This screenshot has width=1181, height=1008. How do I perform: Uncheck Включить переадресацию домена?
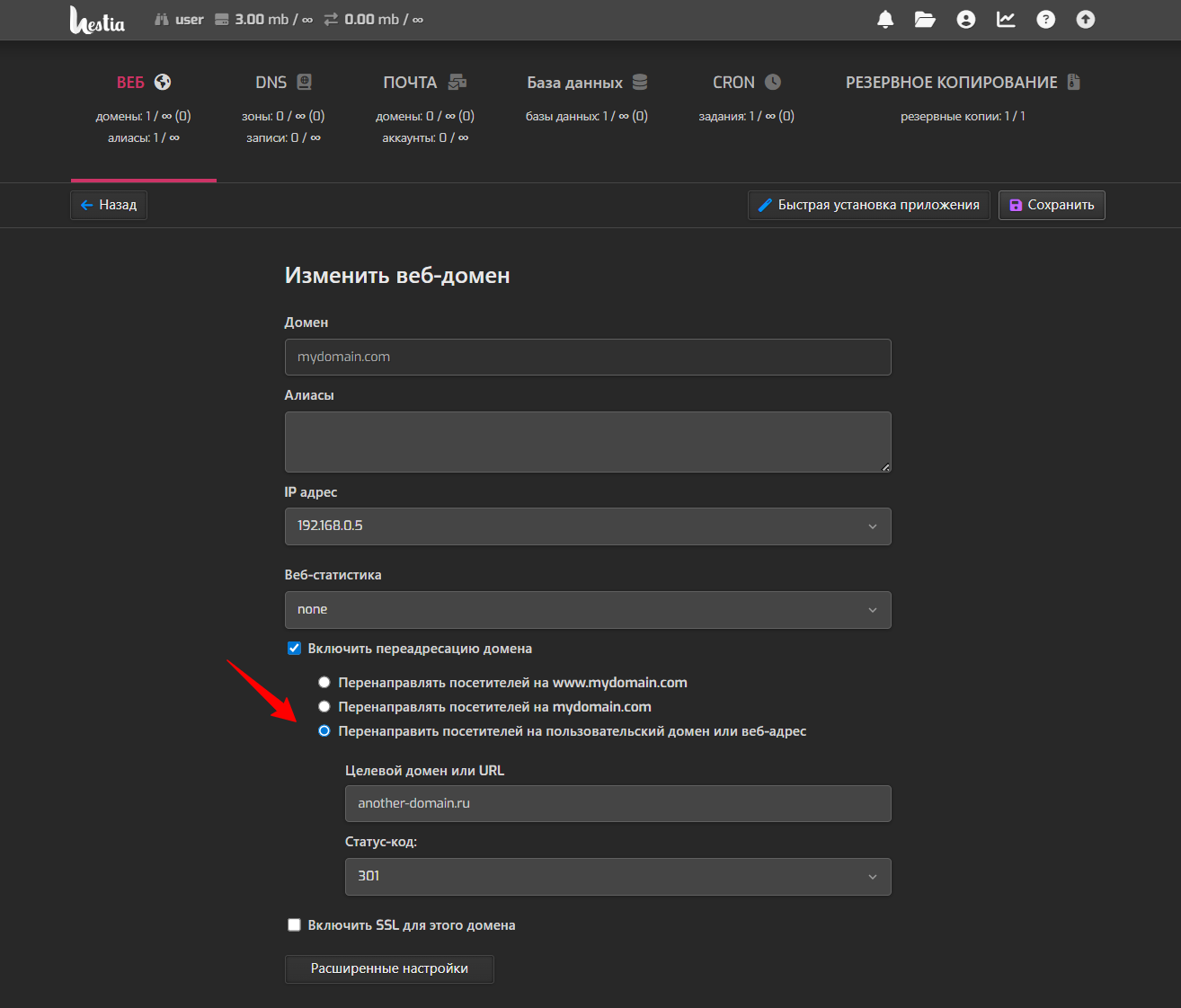294,648
